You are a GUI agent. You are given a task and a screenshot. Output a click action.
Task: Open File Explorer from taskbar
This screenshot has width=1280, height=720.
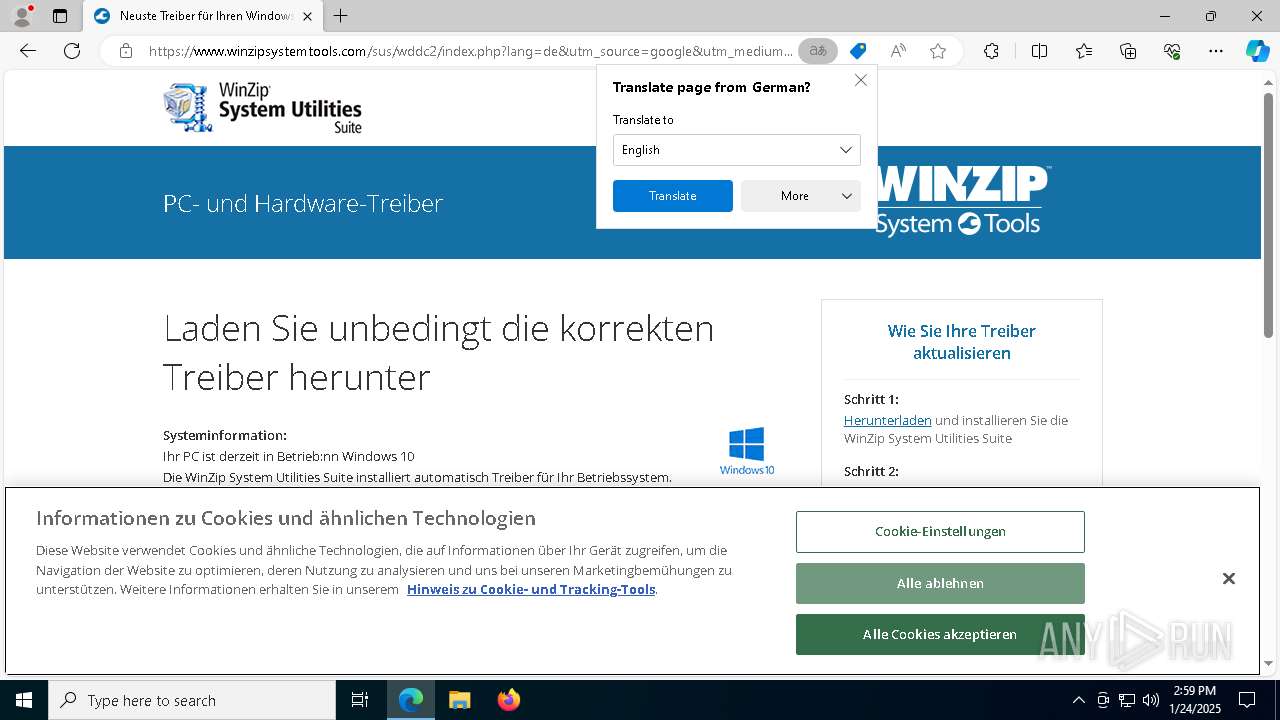(459, 700)
